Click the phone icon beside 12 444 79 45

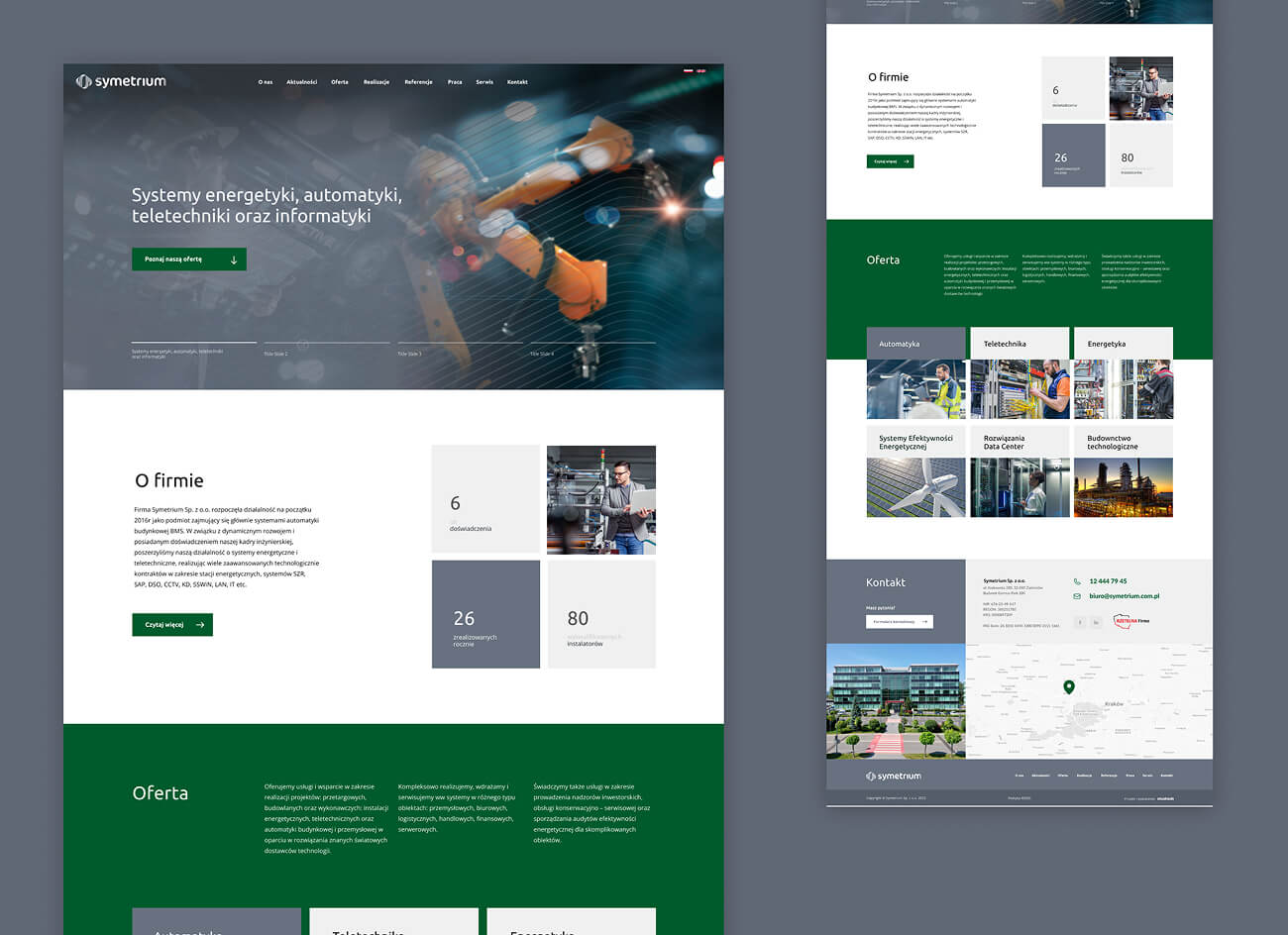click(1077, 581)
